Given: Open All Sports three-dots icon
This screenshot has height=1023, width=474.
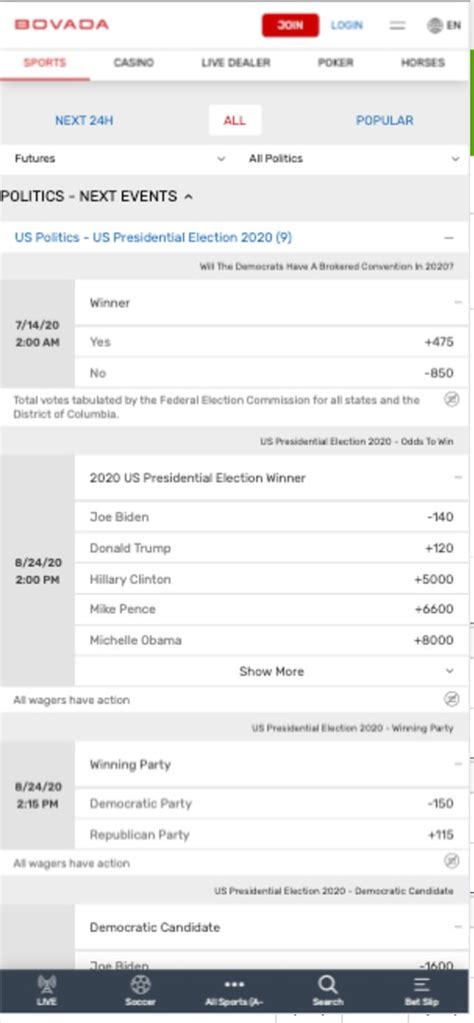Looking at the screenshot, I should pyautogui.click(x=234, y=985).
